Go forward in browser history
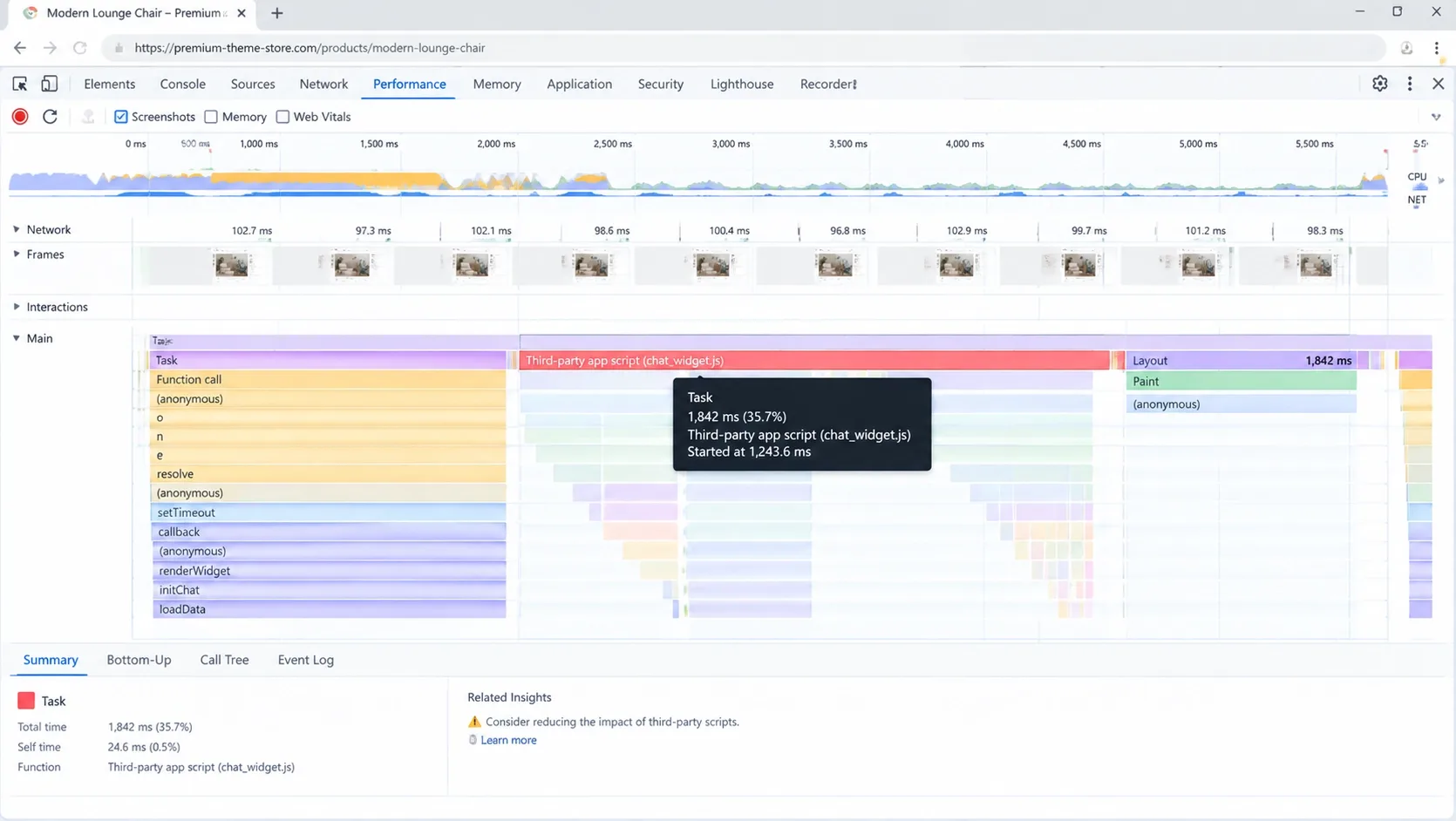This screenshot has width=1456, height=821. coord(50,48)
